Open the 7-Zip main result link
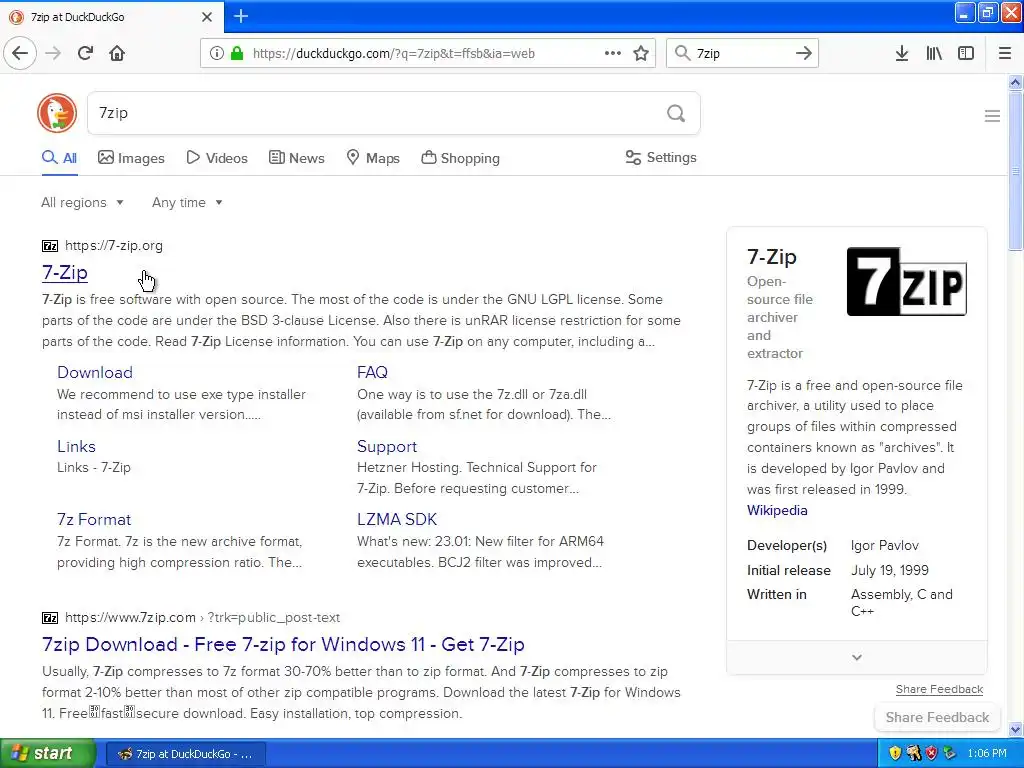 [x=65, y=272]
